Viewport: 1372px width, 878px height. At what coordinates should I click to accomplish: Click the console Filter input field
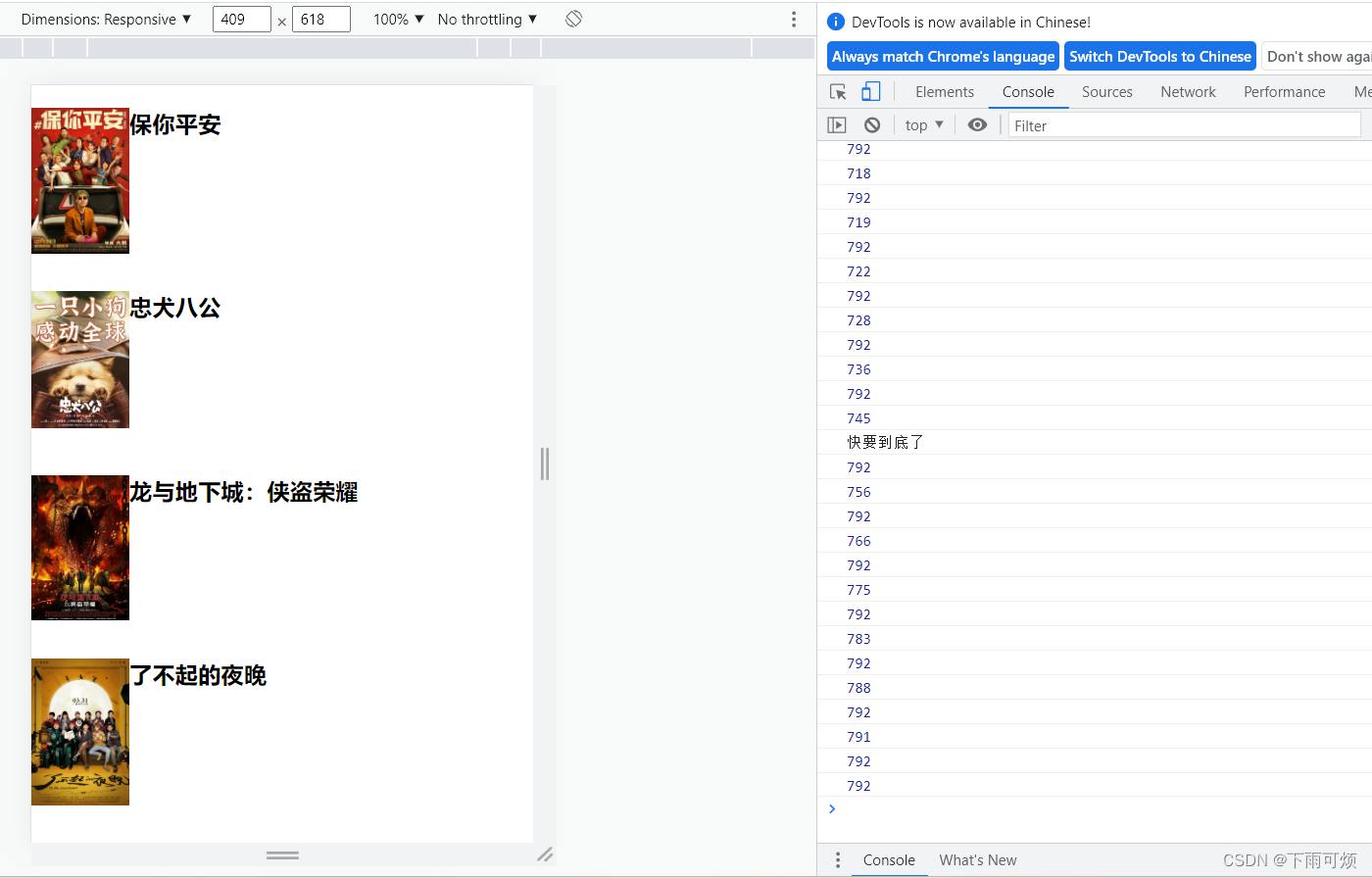(x=1185, y=125)
